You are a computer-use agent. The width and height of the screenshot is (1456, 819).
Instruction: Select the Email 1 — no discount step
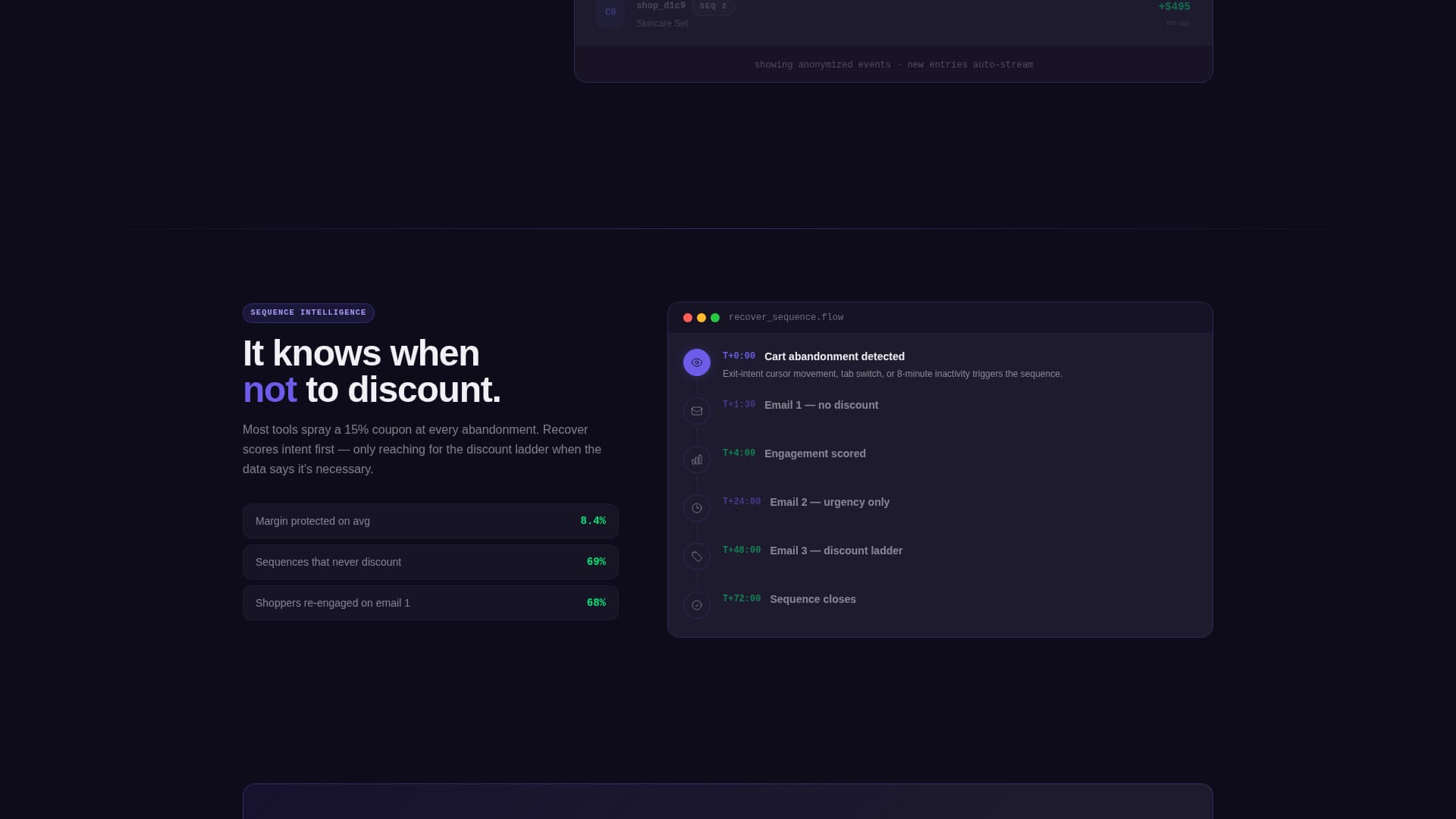(821, 405)
